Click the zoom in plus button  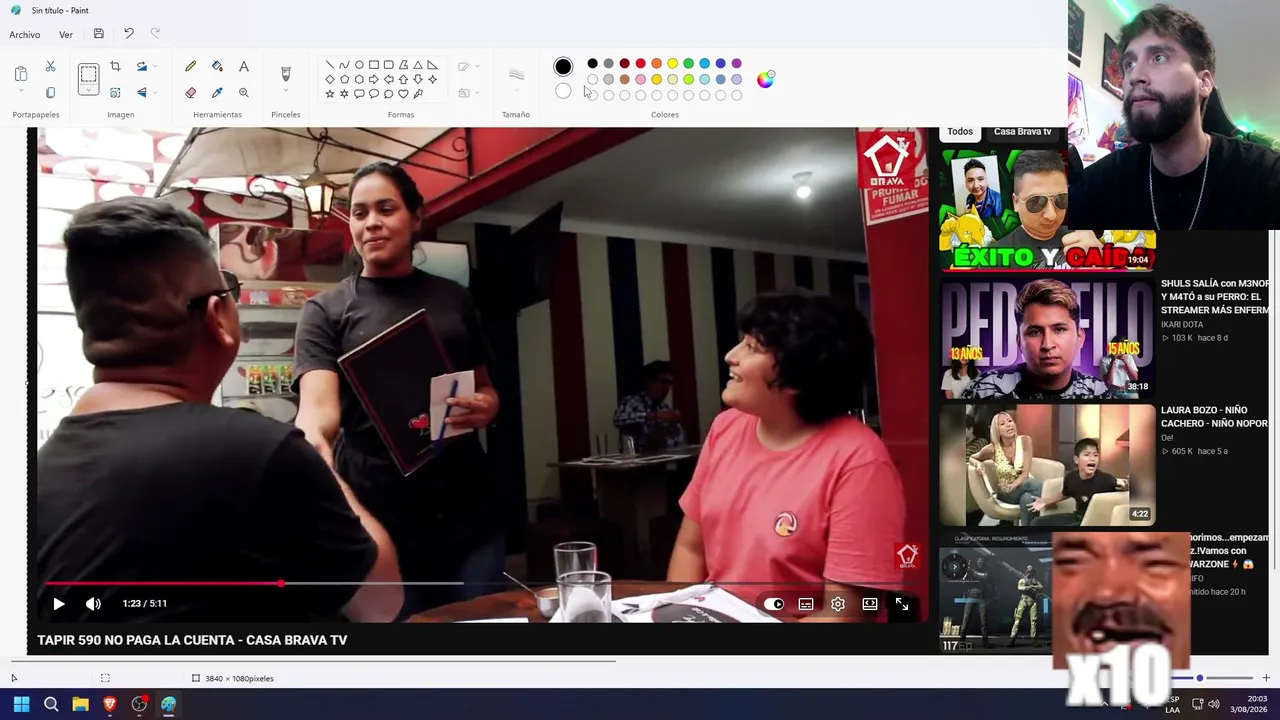pos(1266,678)
